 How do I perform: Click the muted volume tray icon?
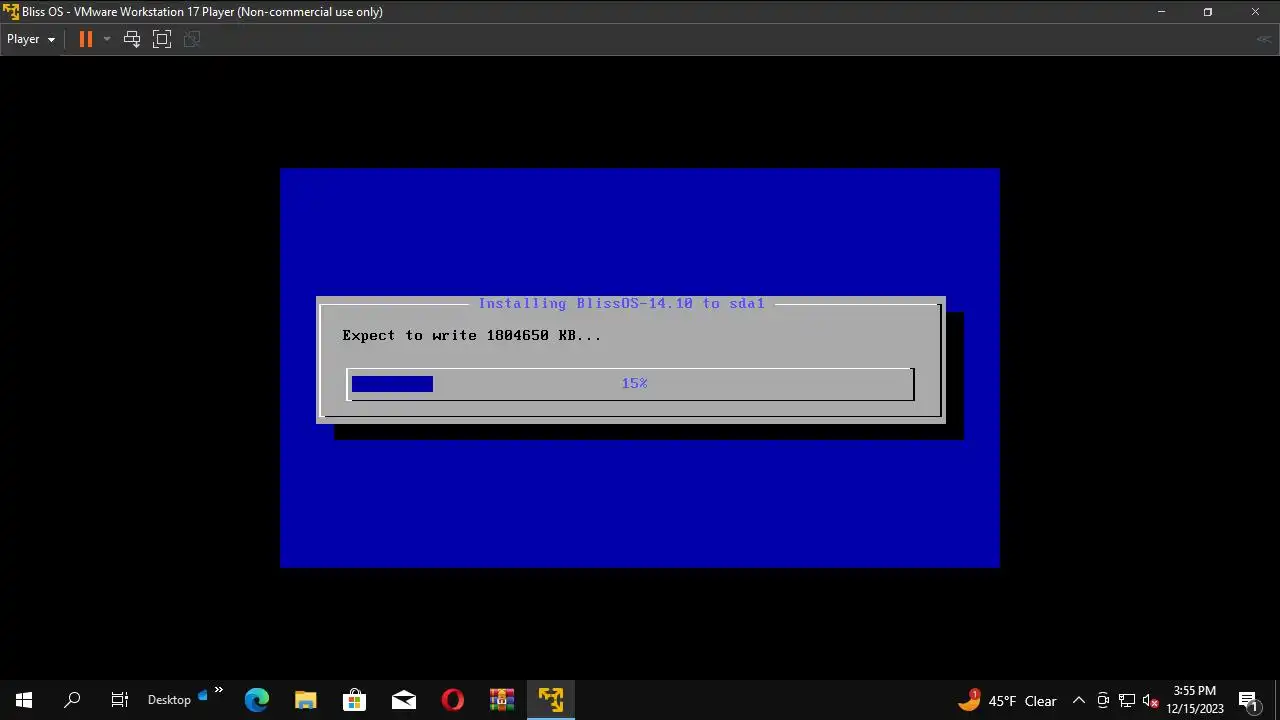point(1151,700)
